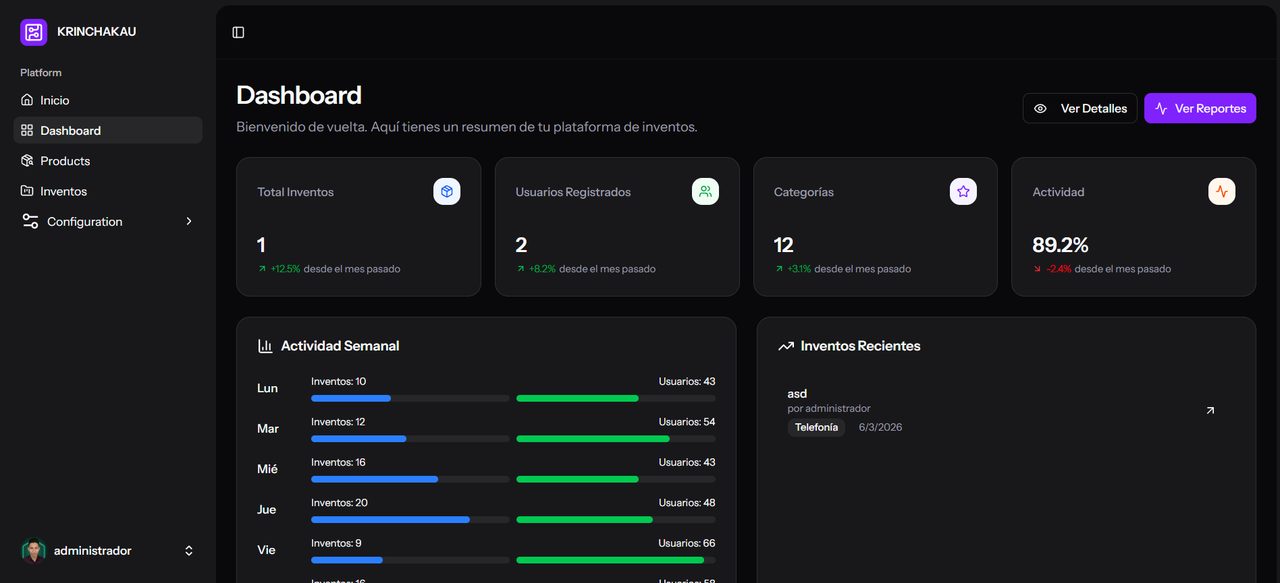The width and height of the screenshot is (1280, 583).
Task: Click the Inicio home icon
Action: coord(27,100)
